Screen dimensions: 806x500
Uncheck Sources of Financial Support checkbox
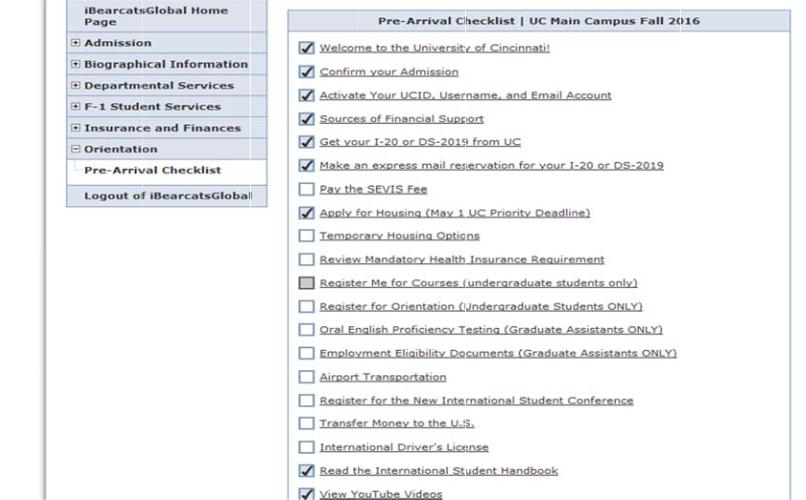coord(306,119)
